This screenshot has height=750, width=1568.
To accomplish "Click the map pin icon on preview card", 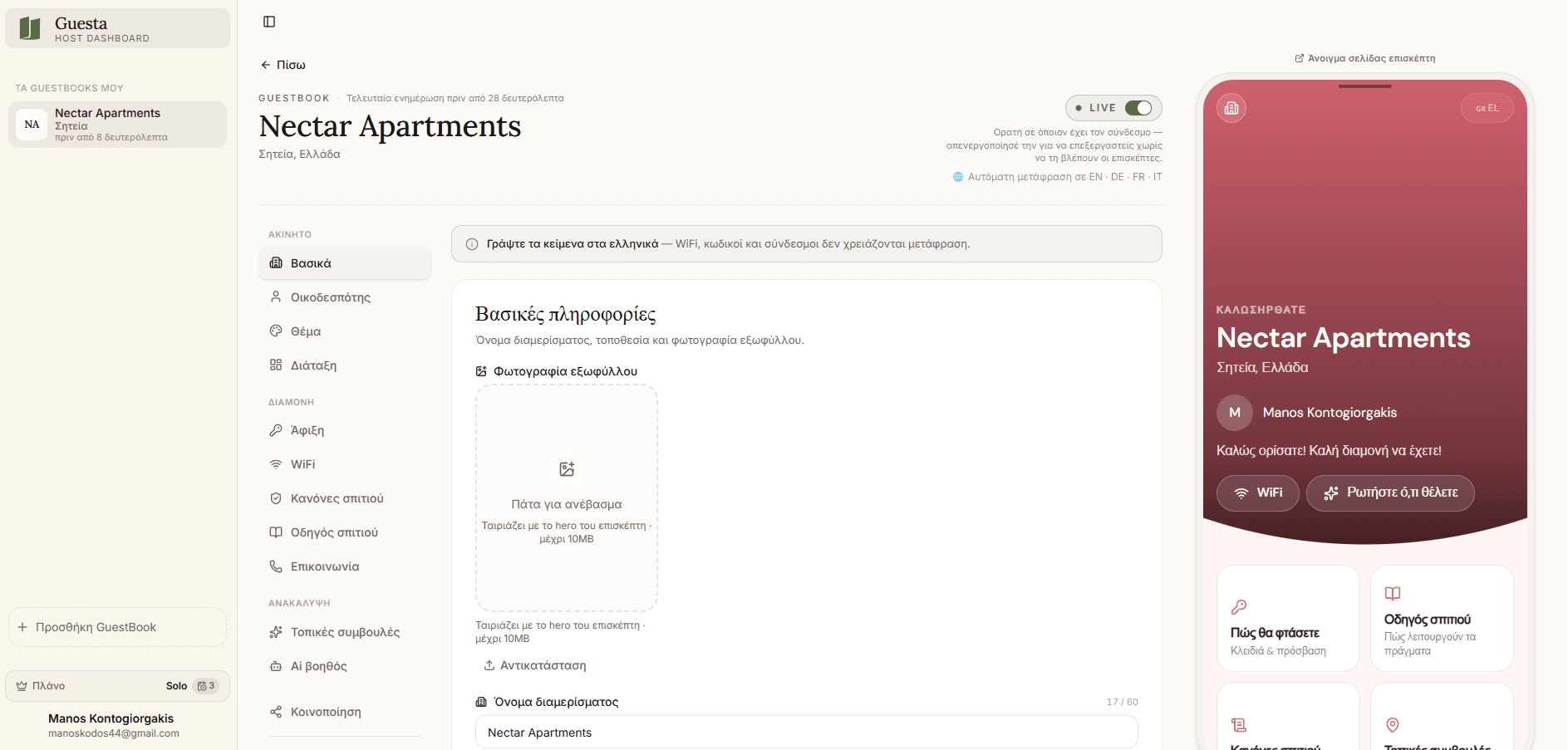I will 1393,725.
